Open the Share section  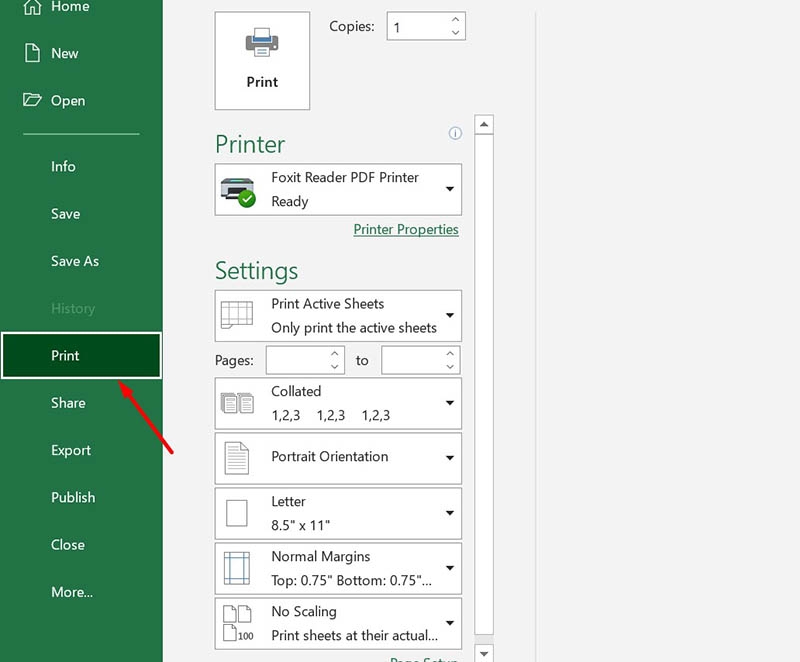[68, 403]
